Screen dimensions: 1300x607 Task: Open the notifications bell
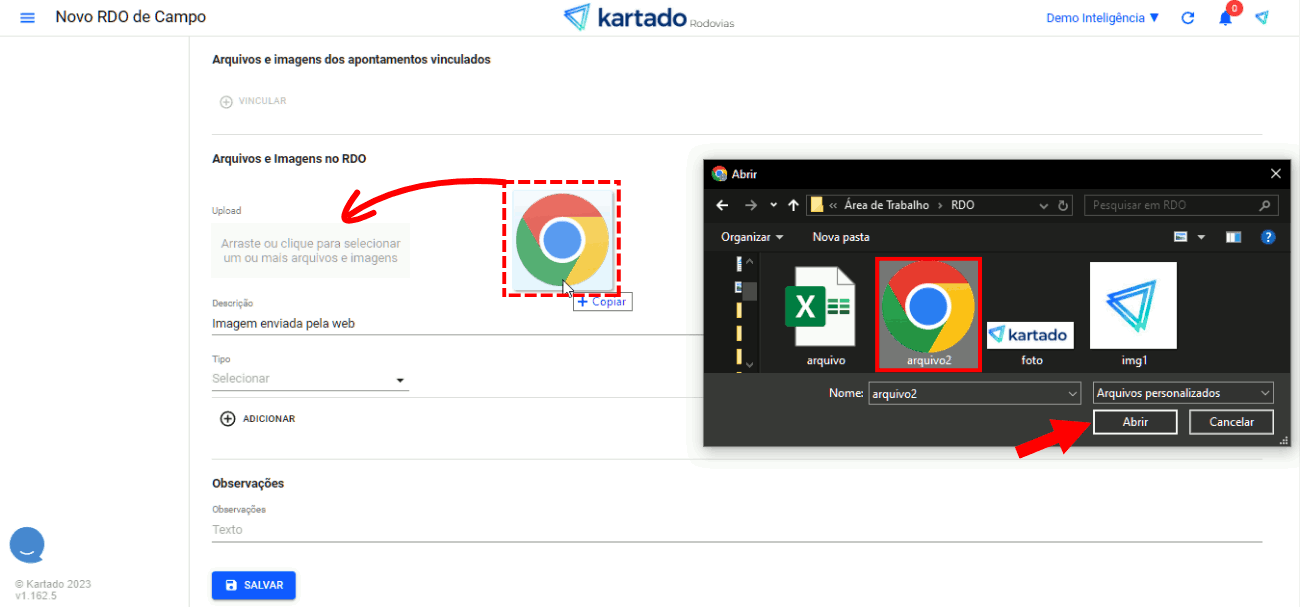(1225, 18)
